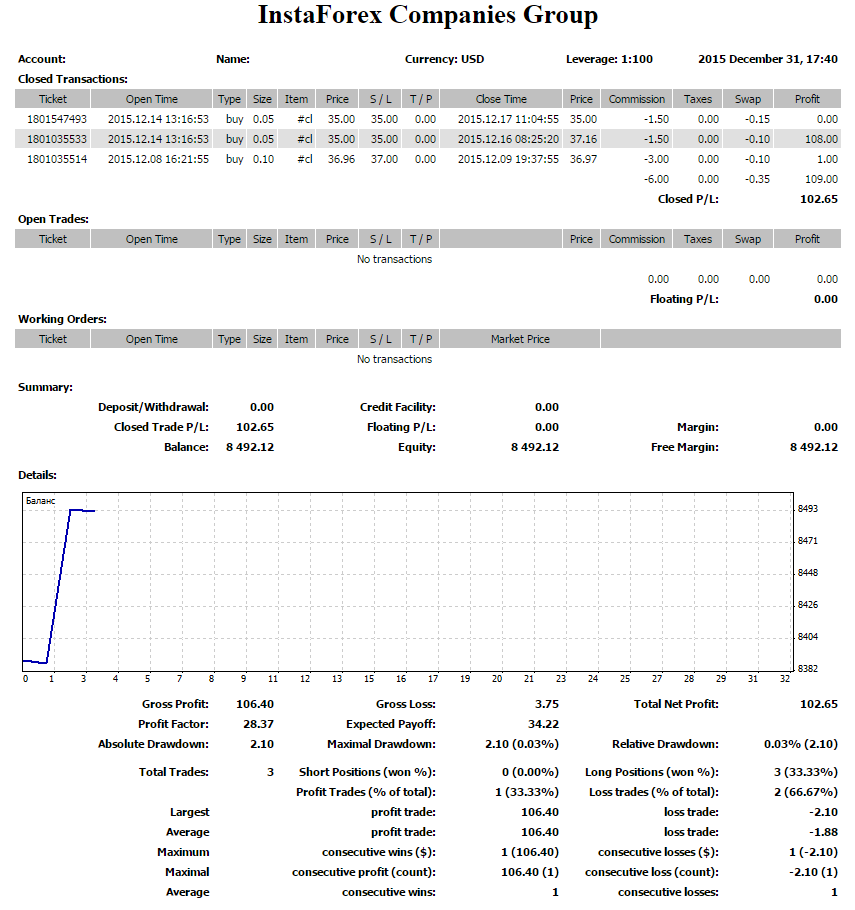This screenshot has height=910, width=855.
Task: Click close time "2015.12.17 11:04:55"
Action: (x=508, y=119)
